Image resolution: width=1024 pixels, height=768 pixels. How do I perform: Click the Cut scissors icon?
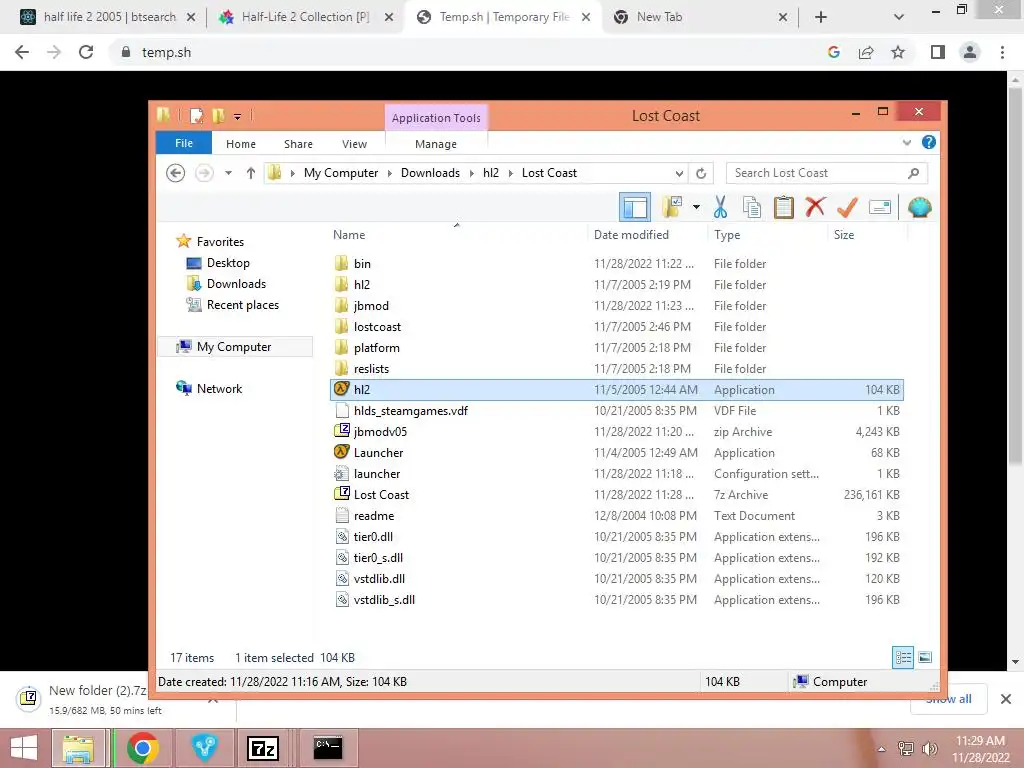point(720,208)
